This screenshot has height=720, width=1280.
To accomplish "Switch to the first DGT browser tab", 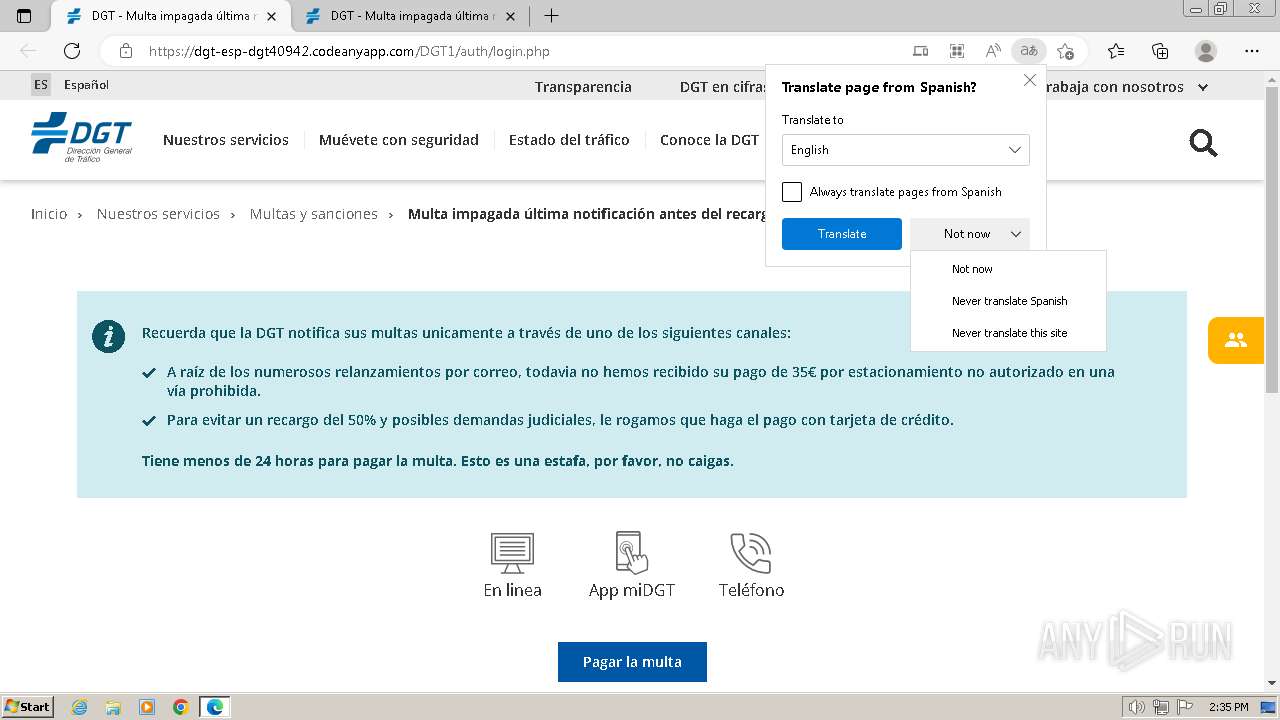I will (170, 16).
